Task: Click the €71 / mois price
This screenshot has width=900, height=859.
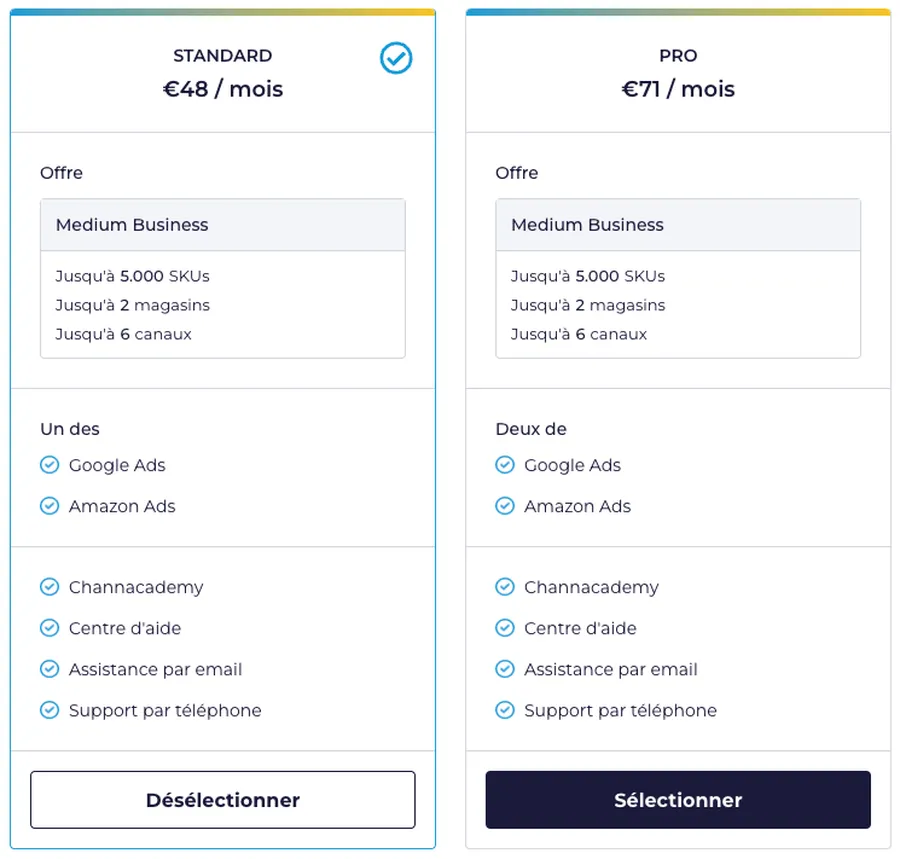Action: click(x=678, y=89)
